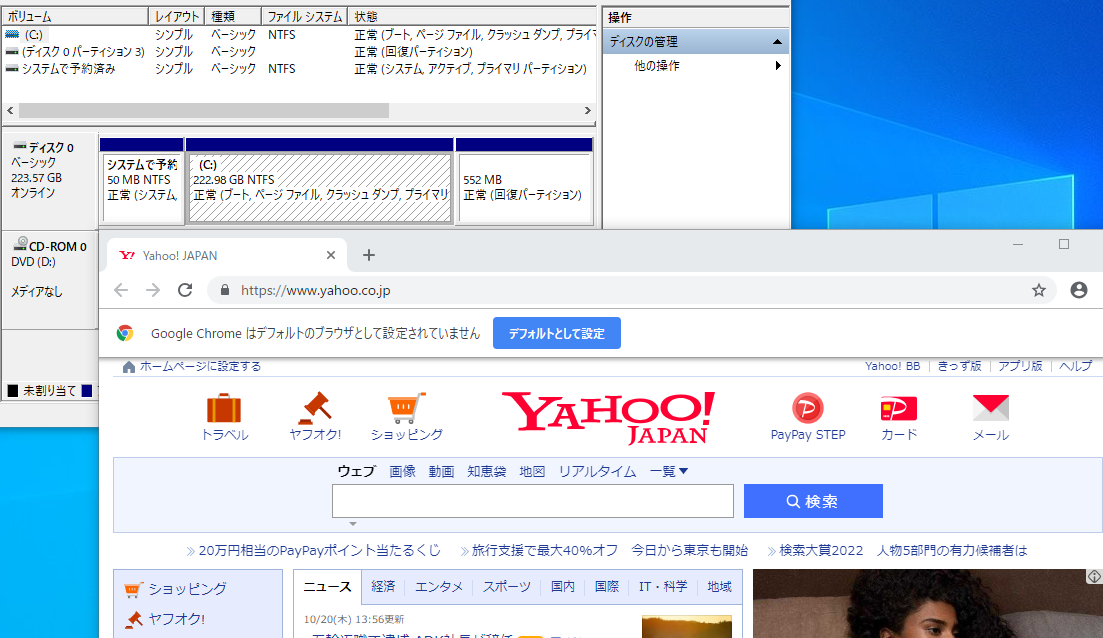Open the Chrome profile avatar icon
Viewport: 1103px width, 638px height.
pos(1078,290)
